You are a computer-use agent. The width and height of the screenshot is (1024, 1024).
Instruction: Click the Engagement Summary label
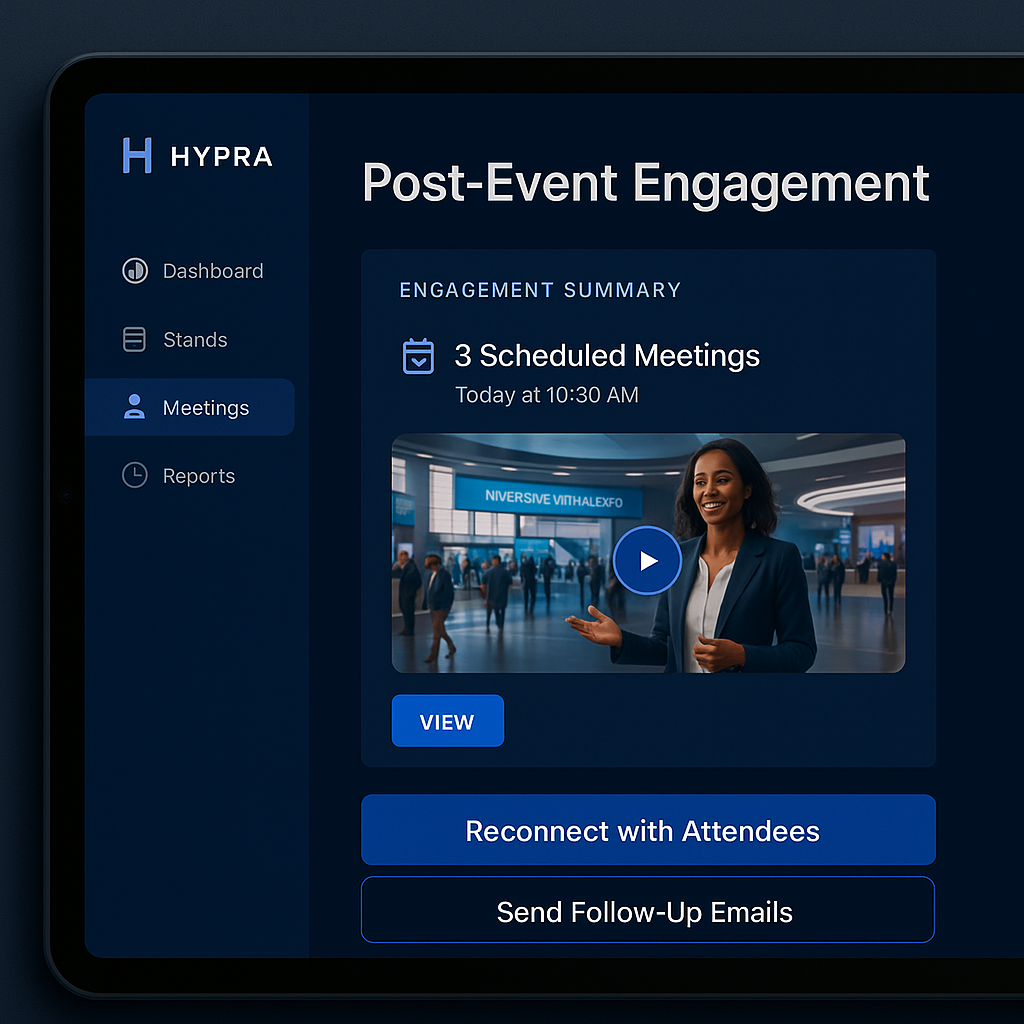(x=540, y=290)
